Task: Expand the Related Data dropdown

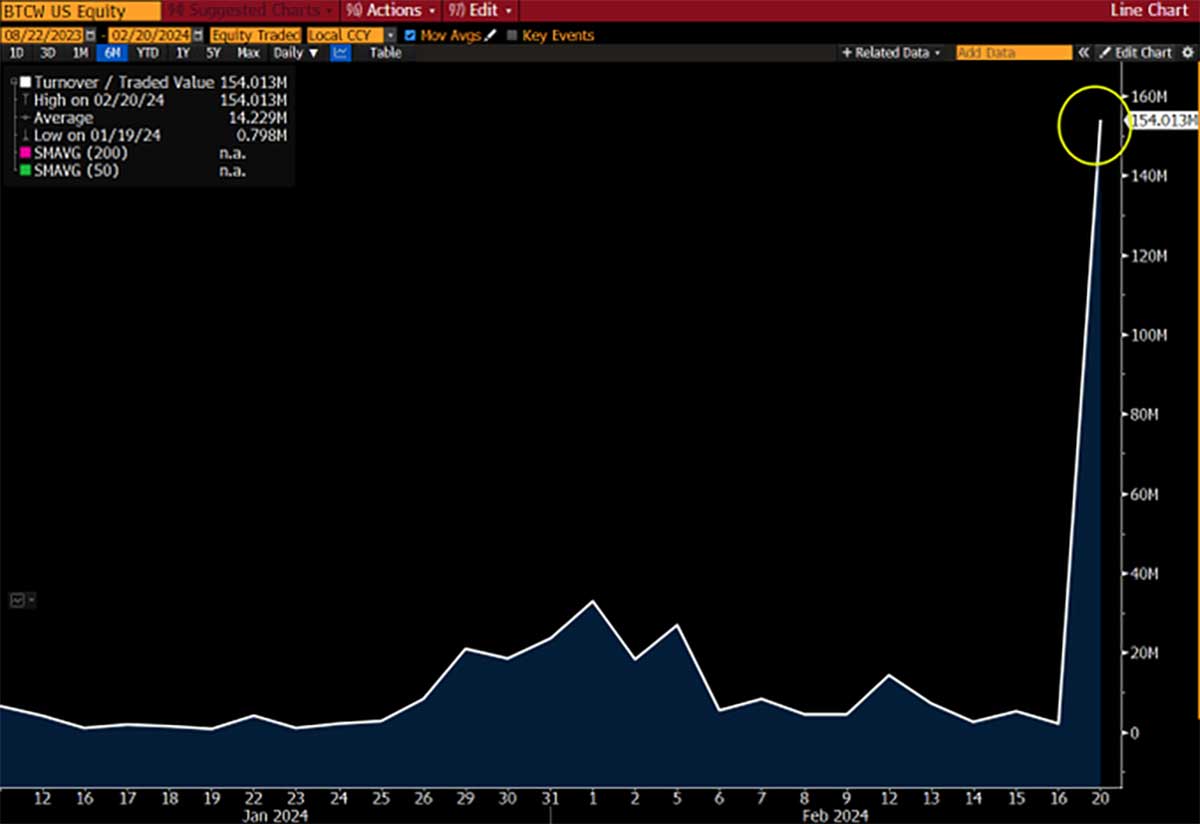Action: tap(891, 53)
